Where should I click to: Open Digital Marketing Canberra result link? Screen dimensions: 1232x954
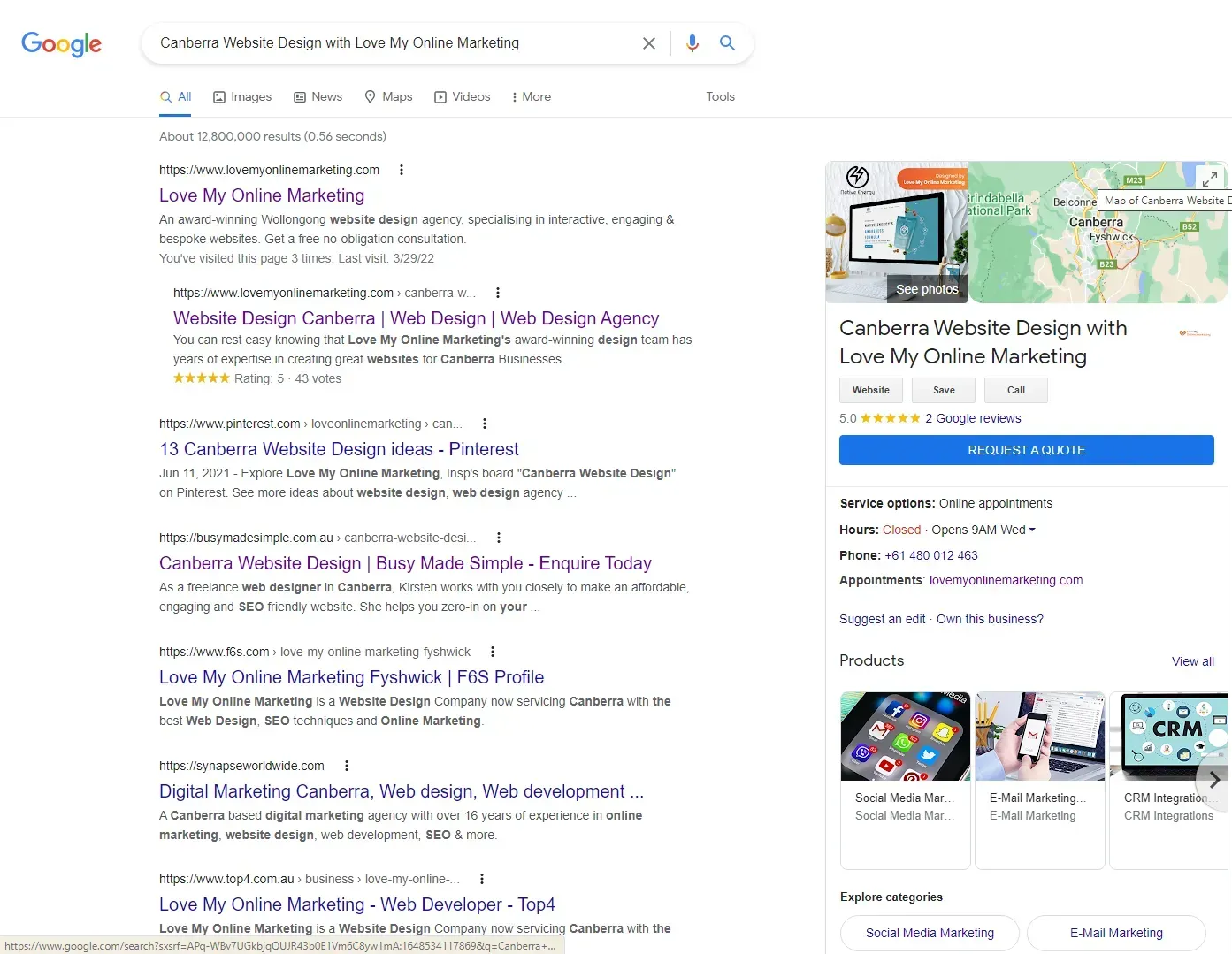402,791
